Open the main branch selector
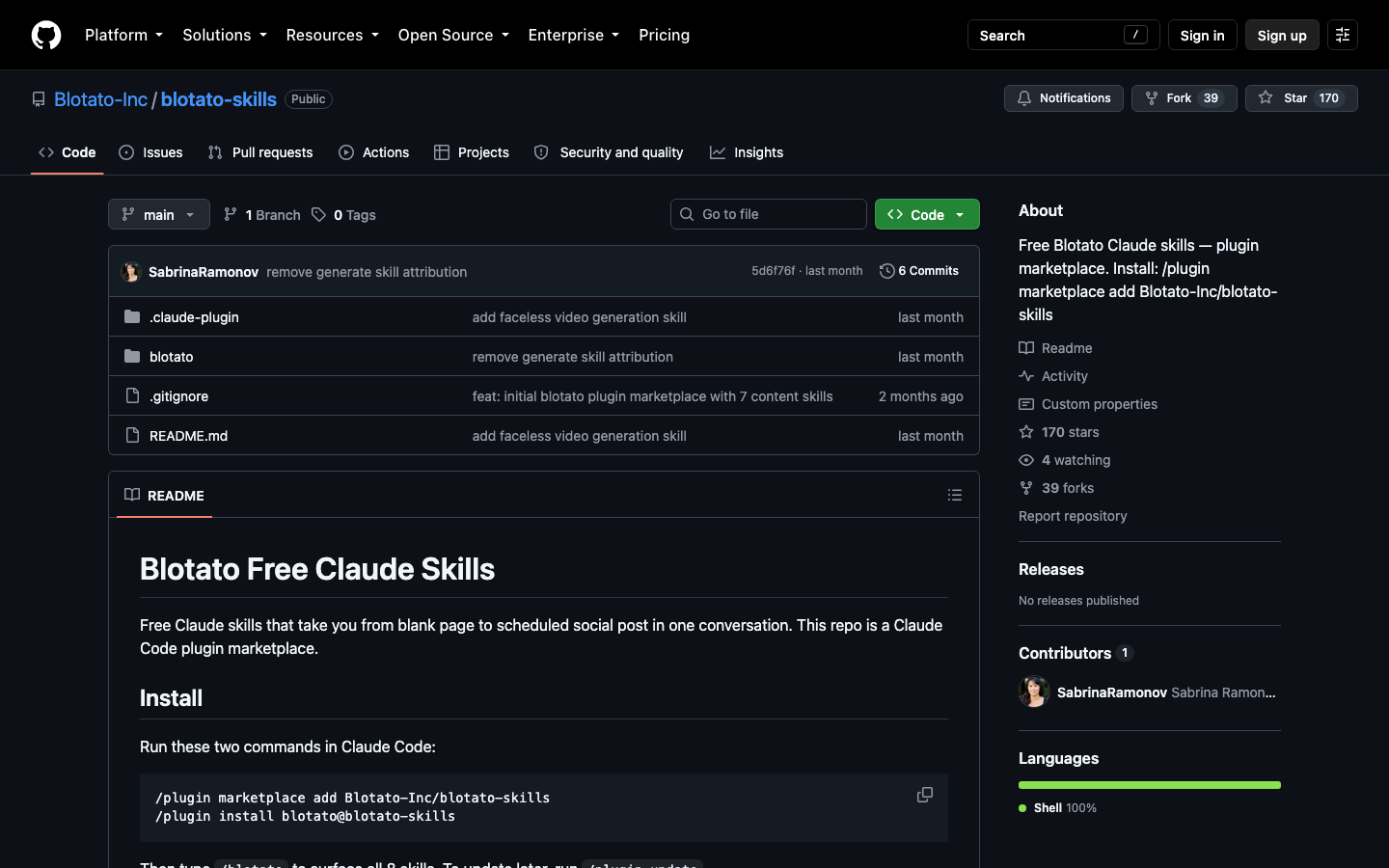The height and width of the screenshot is (868, 1389). [x=159, y=214]
